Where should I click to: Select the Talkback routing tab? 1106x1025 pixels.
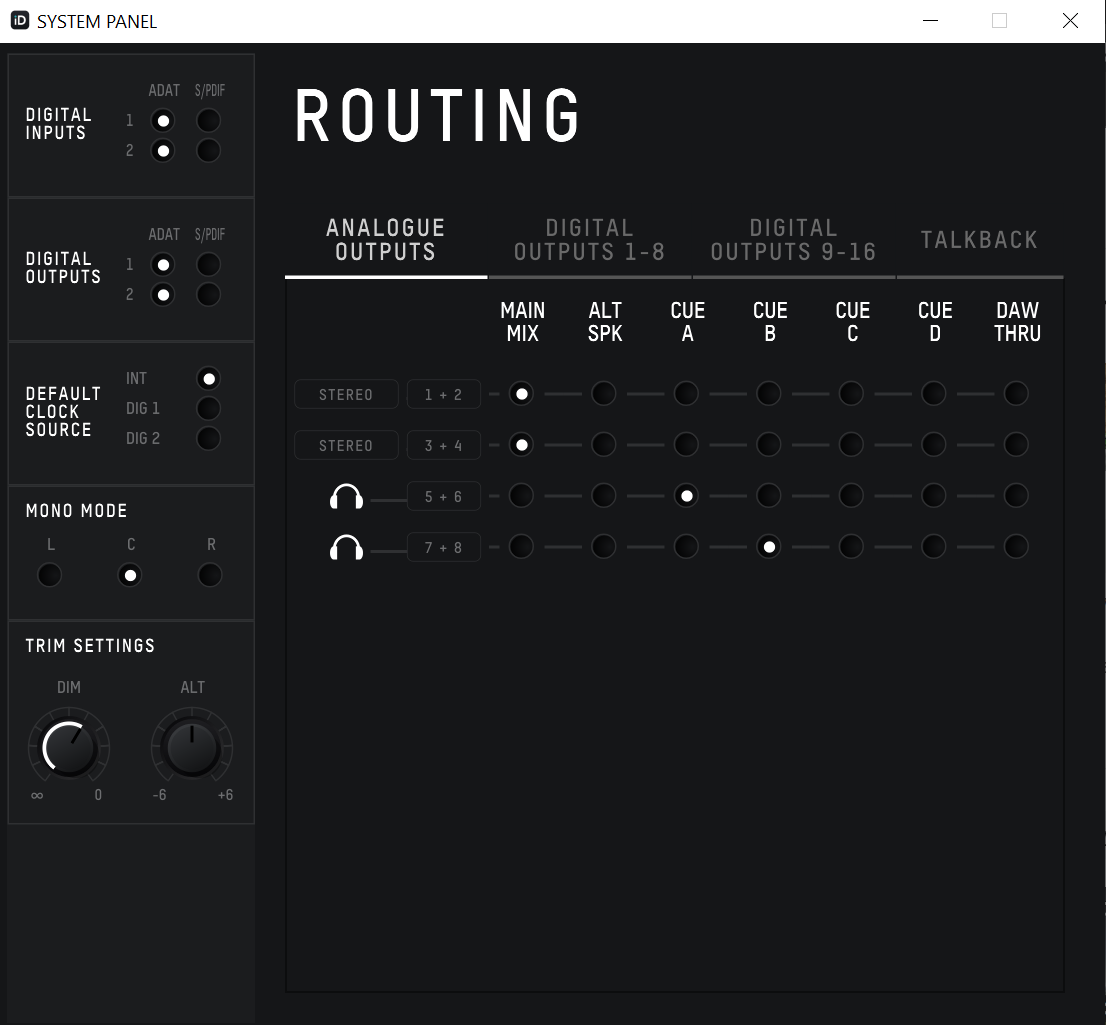(x=979, y=240)
